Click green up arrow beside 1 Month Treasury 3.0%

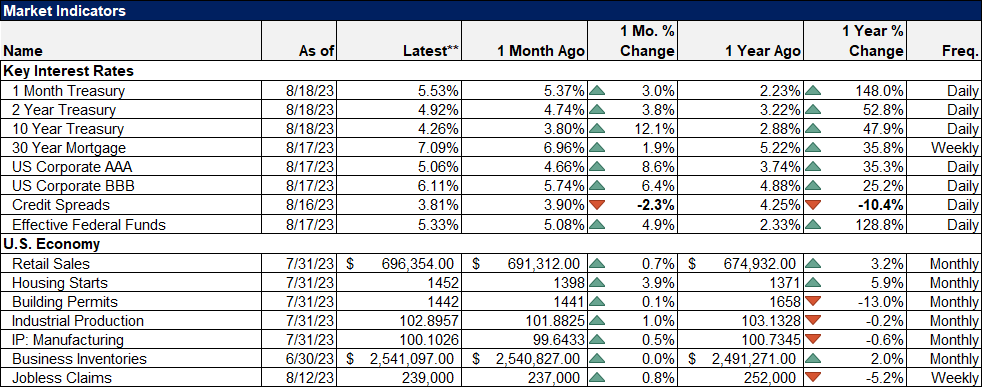tap(597, 92)
